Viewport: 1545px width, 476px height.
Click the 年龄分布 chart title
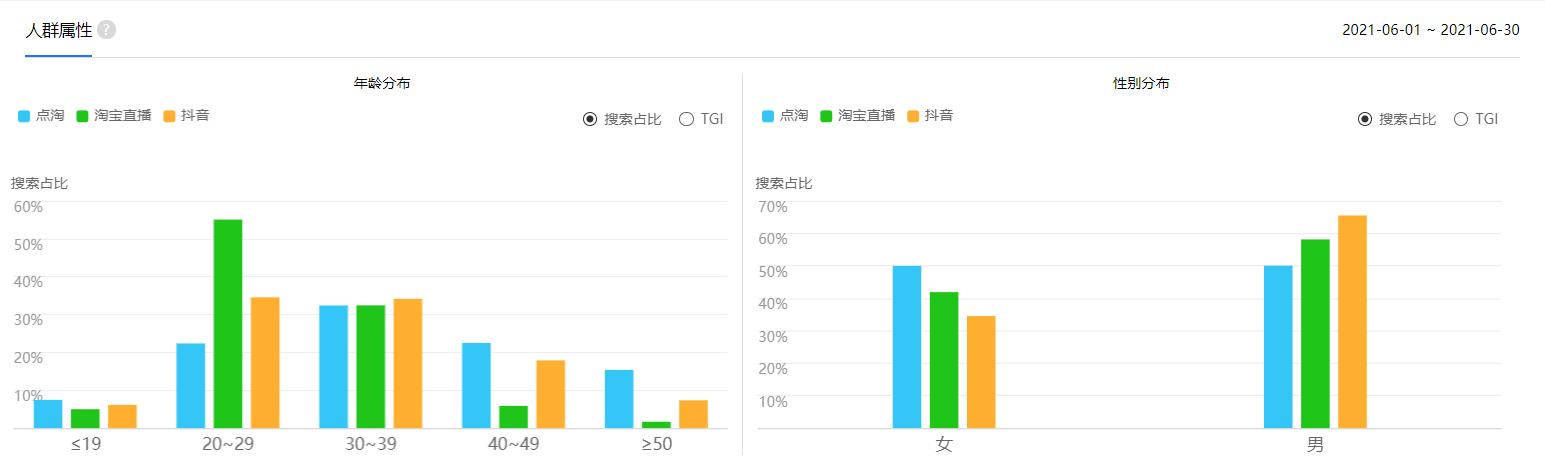click(x=382, y=84)
